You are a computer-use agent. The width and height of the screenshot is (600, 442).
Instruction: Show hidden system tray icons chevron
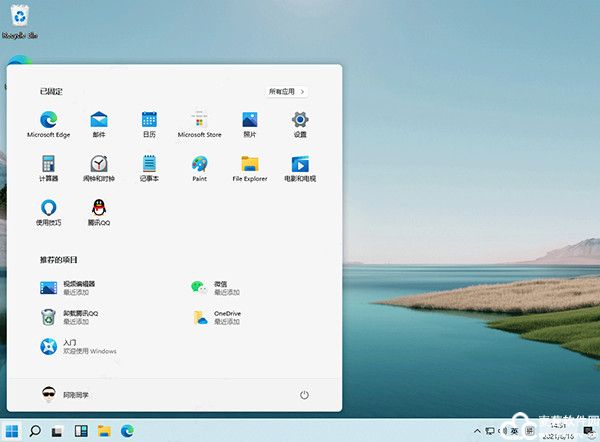point(477,431)
